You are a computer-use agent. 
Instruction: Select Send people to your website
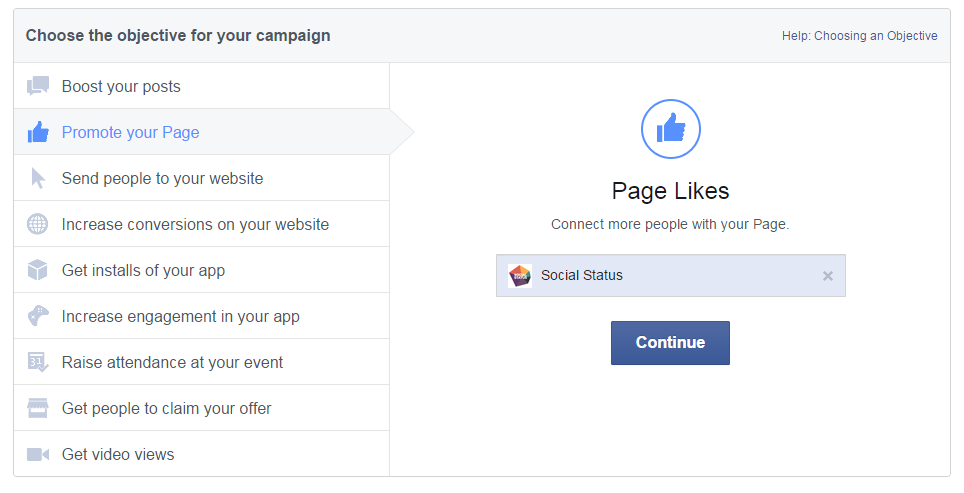tap(162, 178)
